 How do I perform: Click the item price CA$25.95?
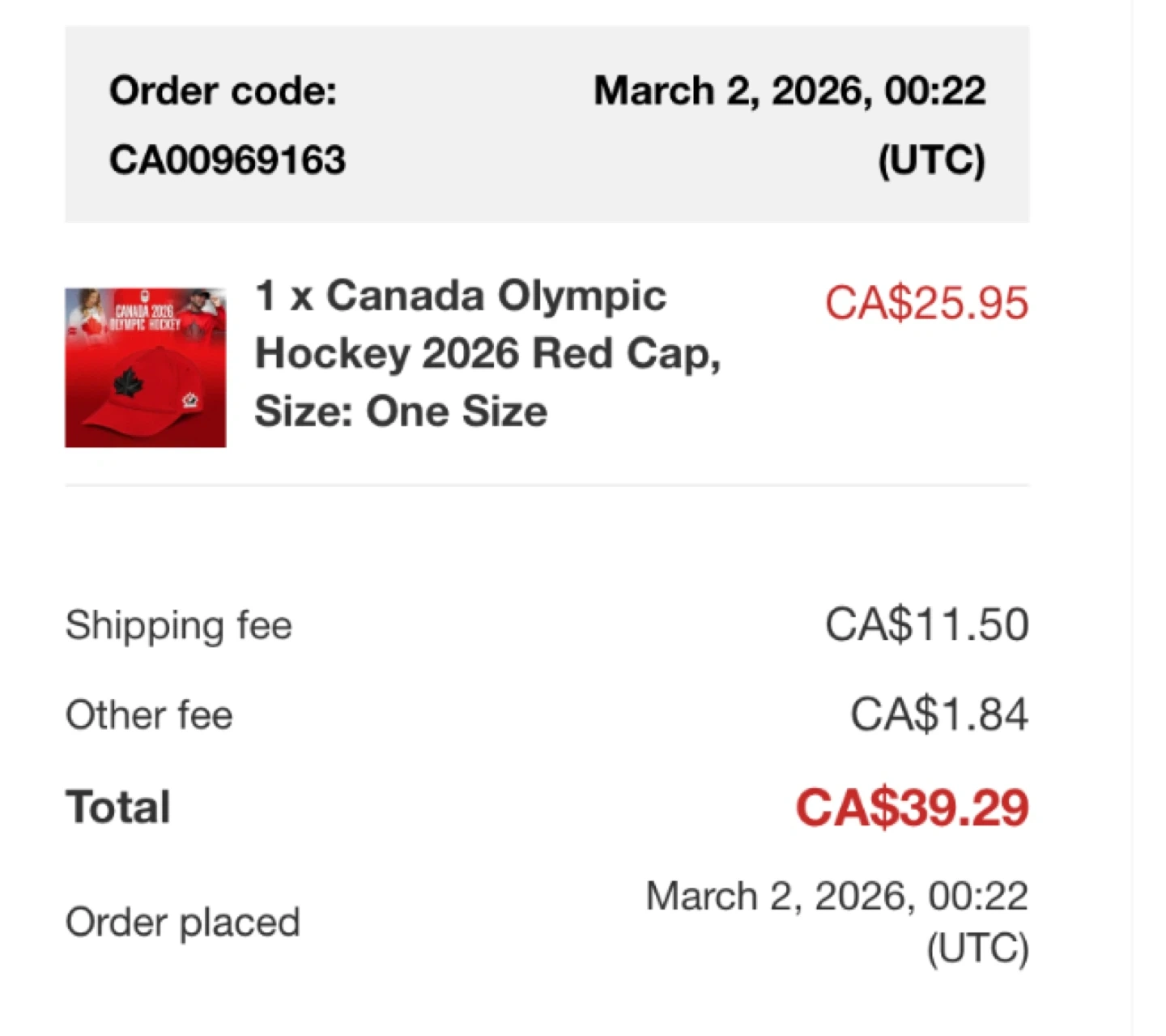tap(926, 304)
